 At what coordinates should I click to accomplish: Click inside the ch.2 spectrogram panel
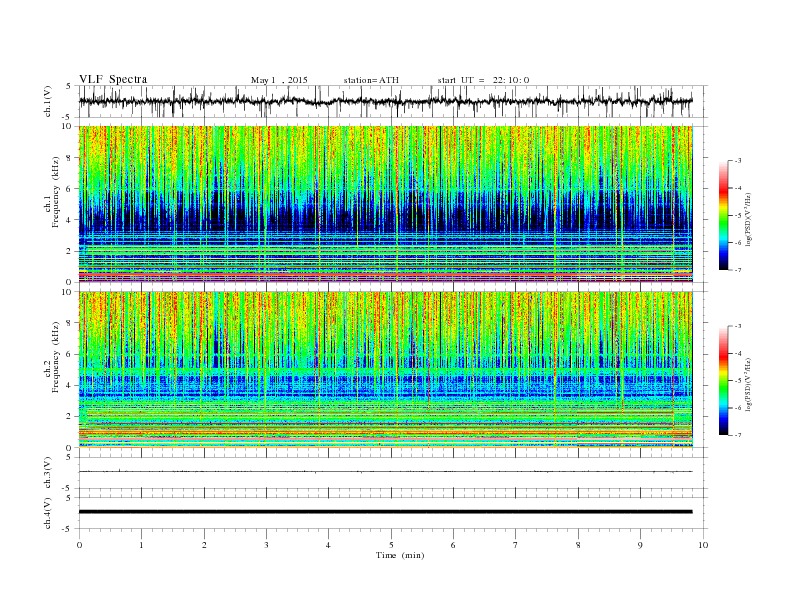click(385, 369)
